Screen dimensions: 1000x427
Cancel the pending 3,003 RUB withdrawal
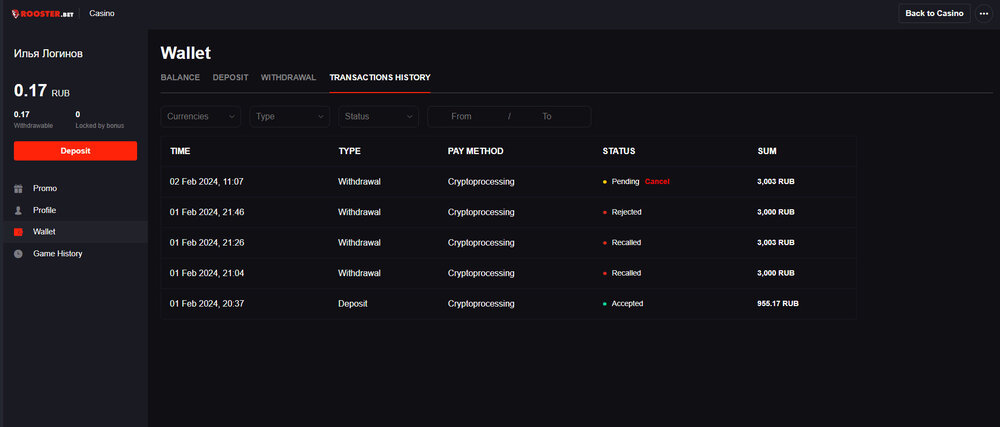657,182
